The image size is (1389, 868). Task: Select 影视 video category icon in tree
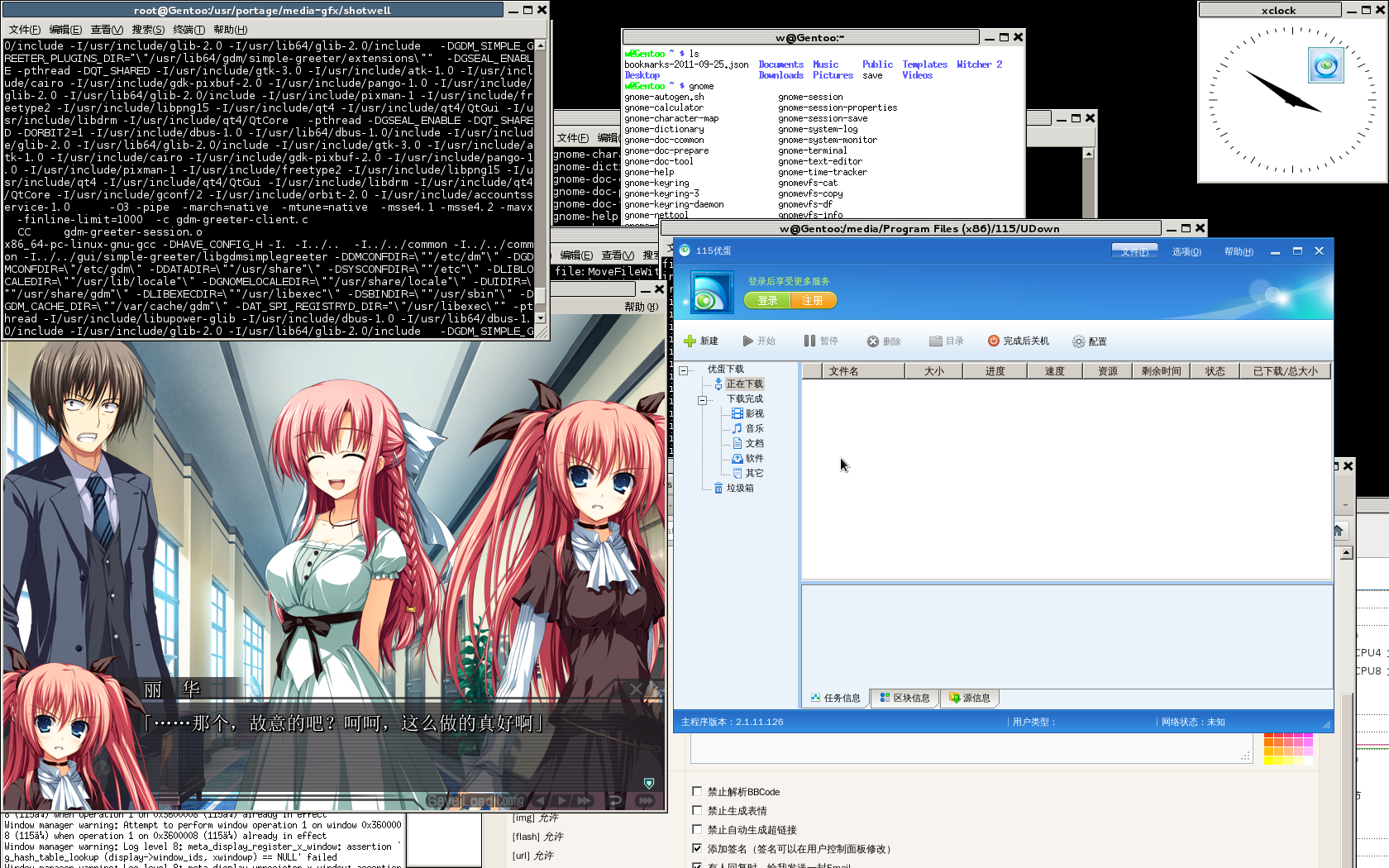(x=737, y=413)
